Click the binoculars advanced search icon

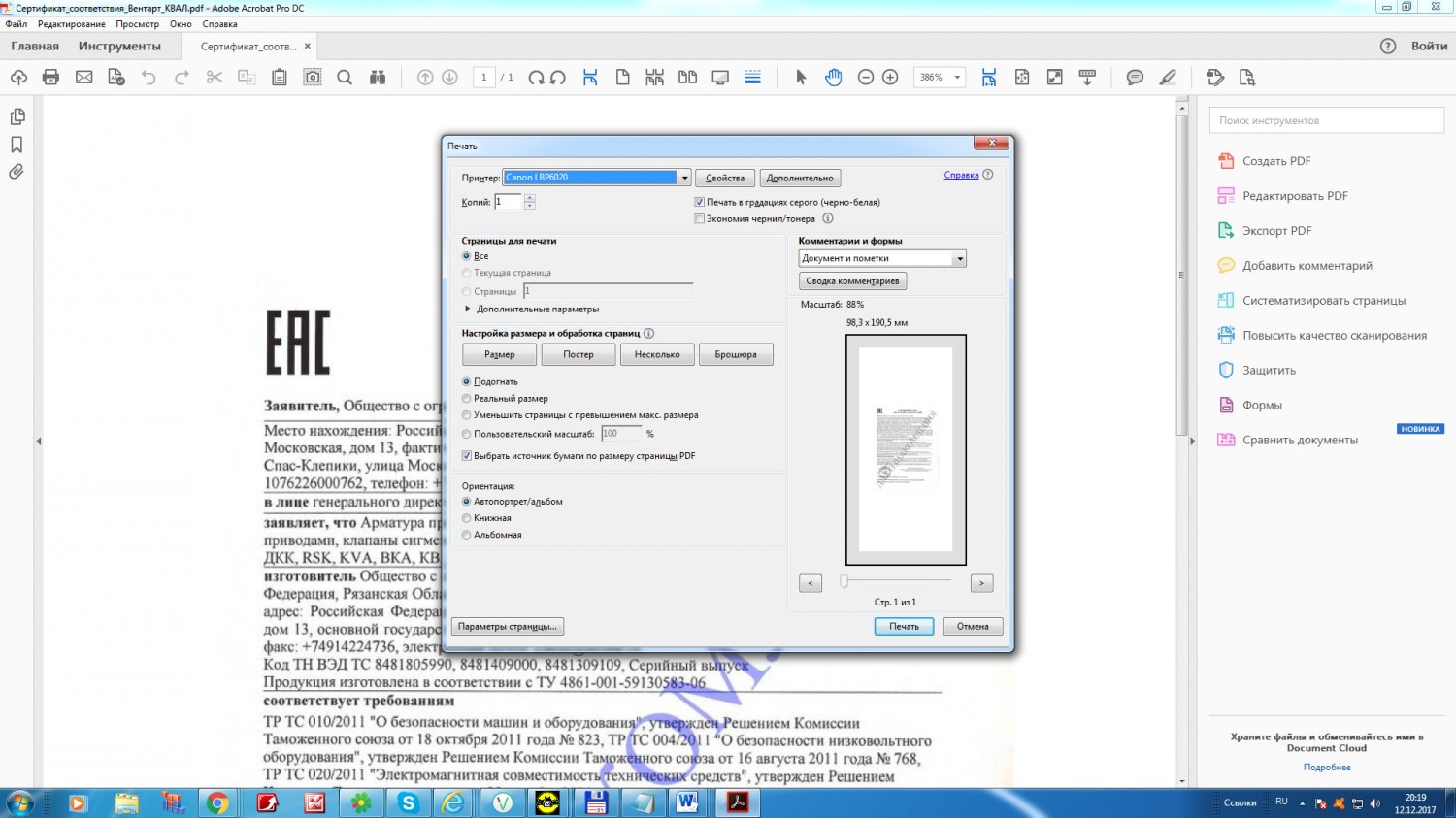click(x=378, y=78)
